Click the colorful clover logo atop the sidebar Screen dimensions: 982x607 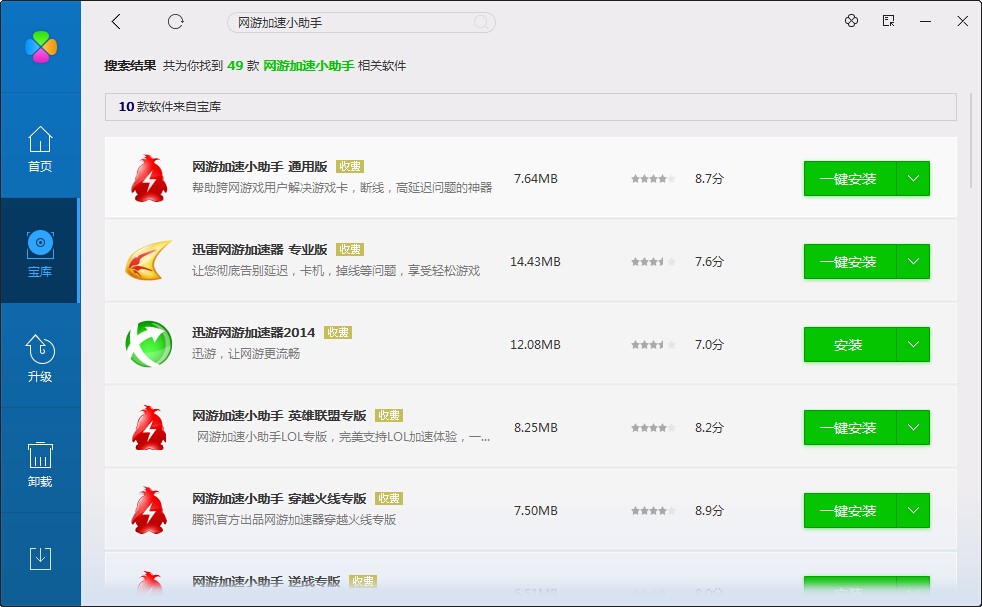[x=40, y=44]
